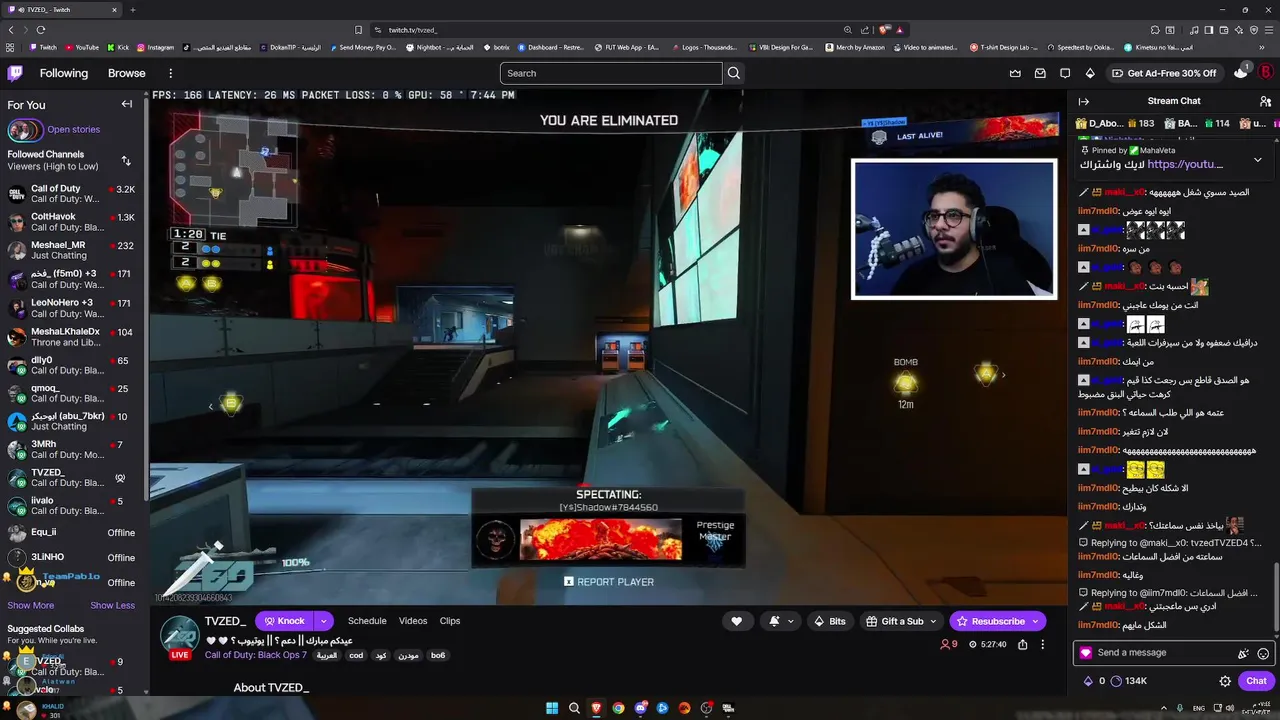
Task: Open the YouTube bookmark
Action: tap(82, 47)
